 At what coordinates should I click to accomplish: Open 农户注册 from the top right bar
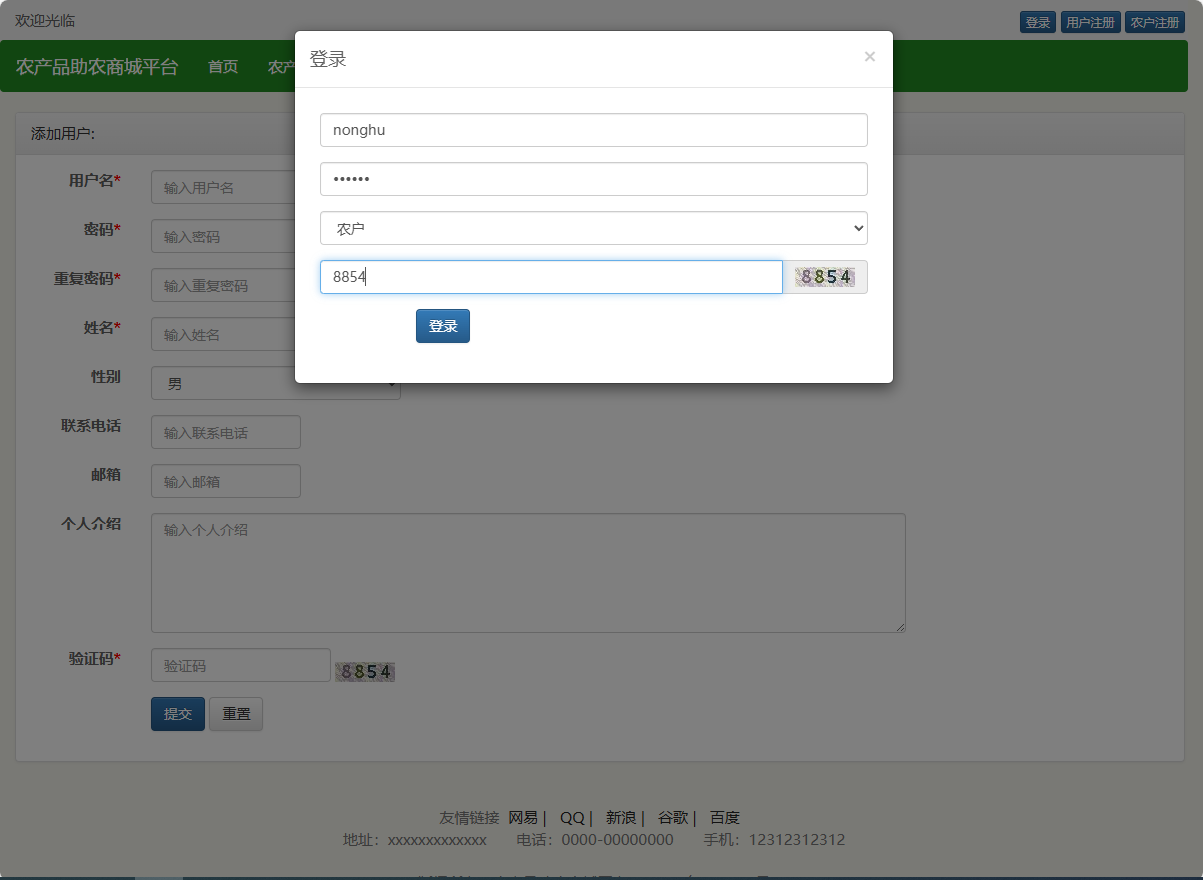1155,21
